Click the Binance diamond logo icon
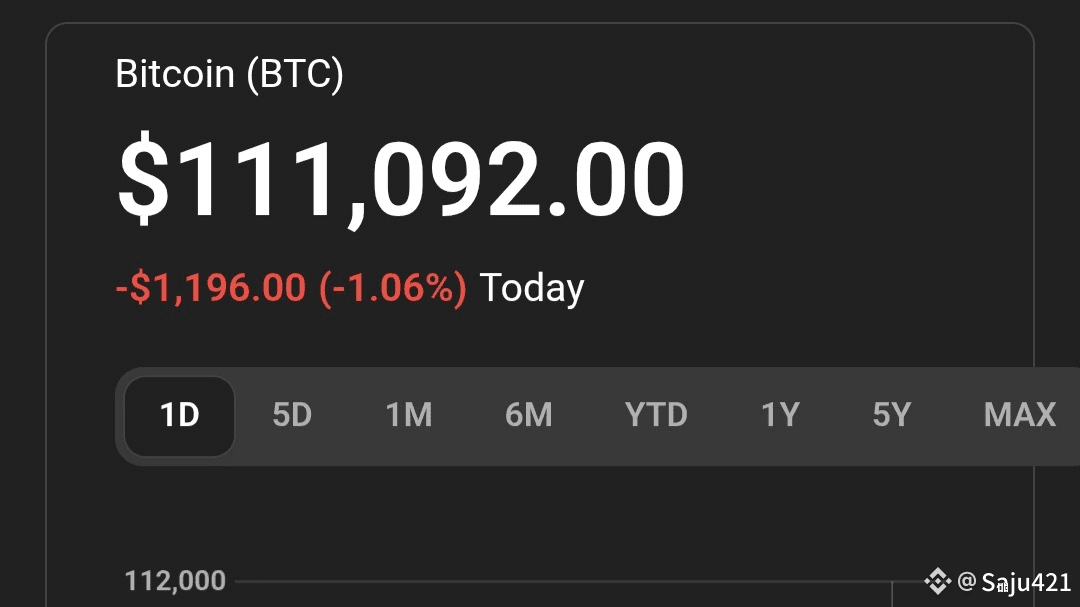The height and width of the screenshot is (607, 1080). tap(937, 581)
